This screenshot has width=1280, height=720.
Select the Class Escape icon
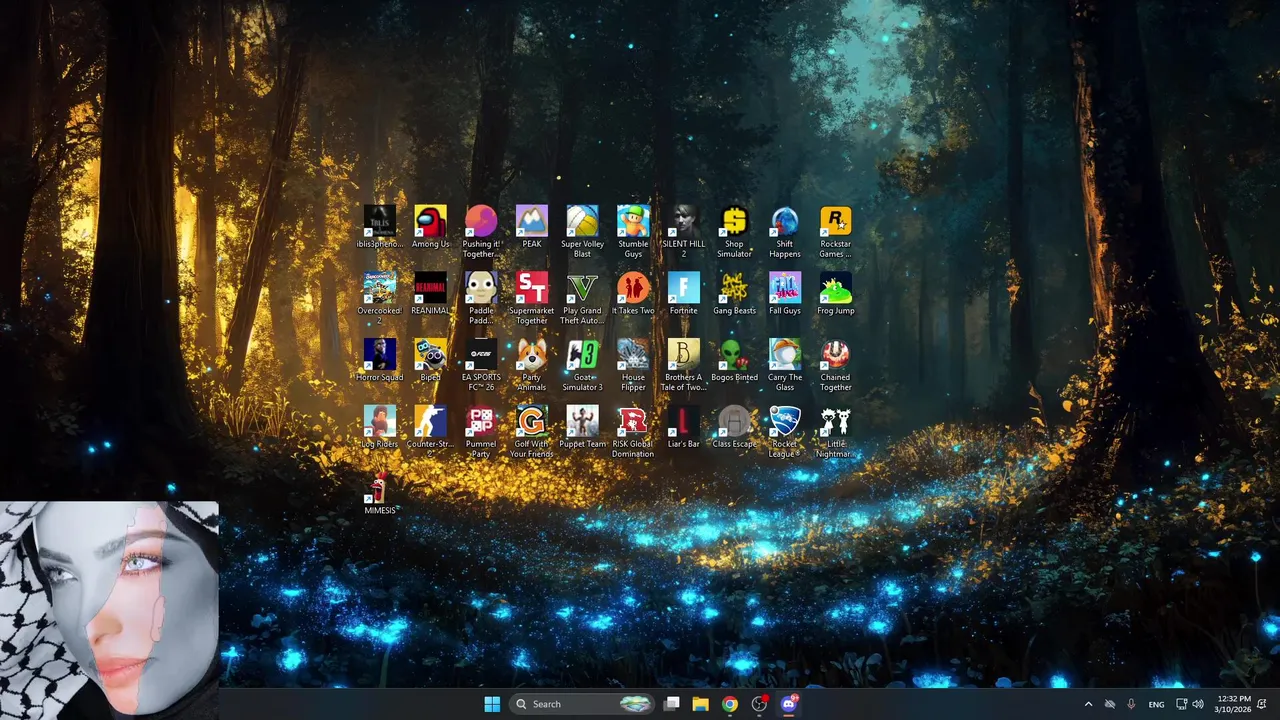734,427
